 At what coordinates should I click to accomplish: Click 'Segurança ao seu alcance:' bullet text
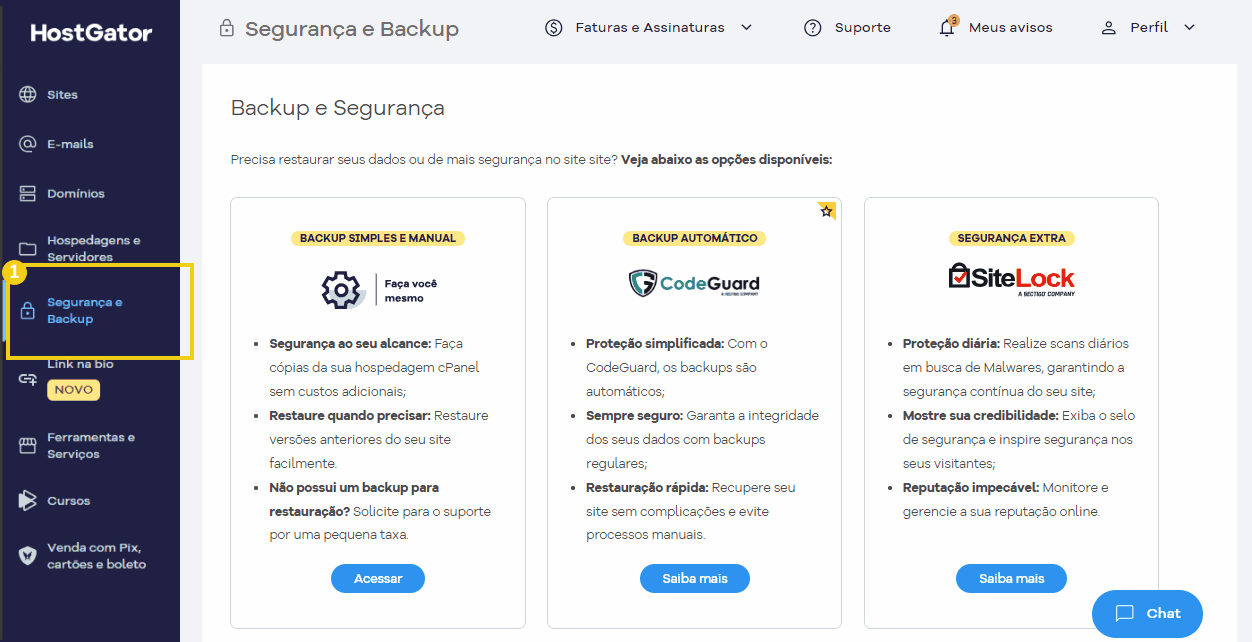pos(350,344)
